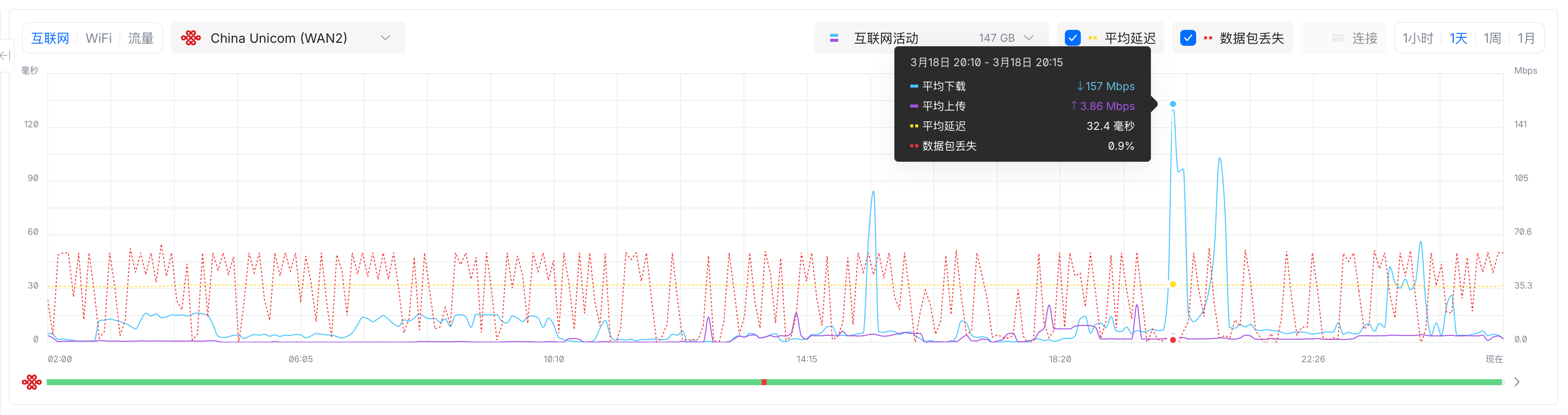Viewport: 1568px width, 415px height.
Task: Enable the connection (连接) checkbox
Action: [x=1315, y=38]
